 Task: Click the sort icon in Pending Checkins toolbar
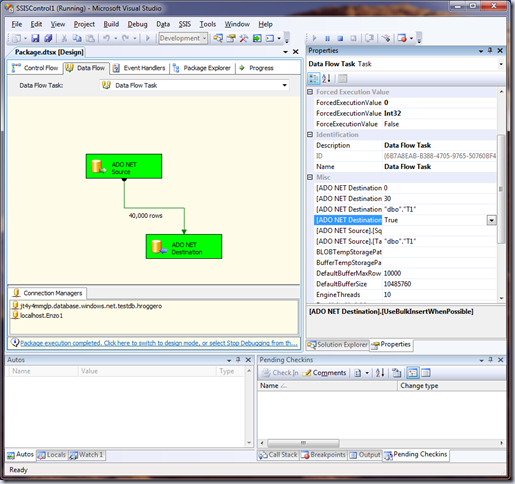click(x=380, y=373)
